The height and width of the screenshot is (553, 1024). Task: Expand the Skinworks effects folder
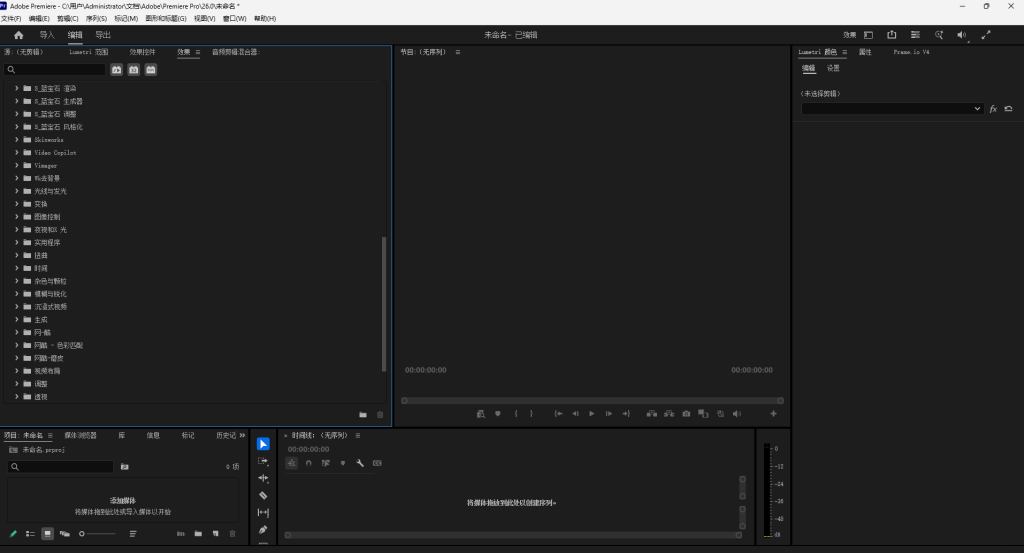coord(17,139)
